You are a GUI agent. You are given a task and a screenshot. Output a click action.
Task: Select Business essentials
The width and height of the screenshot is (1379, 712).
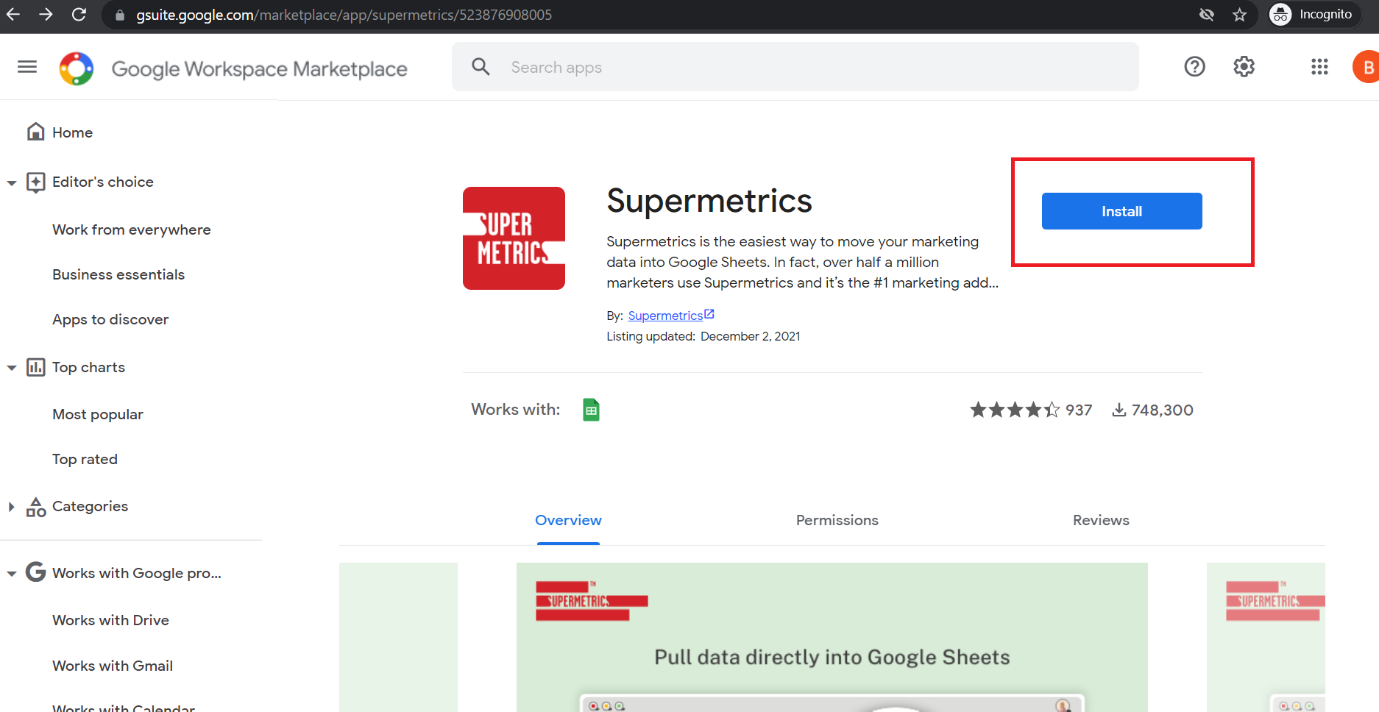[118, 274]
